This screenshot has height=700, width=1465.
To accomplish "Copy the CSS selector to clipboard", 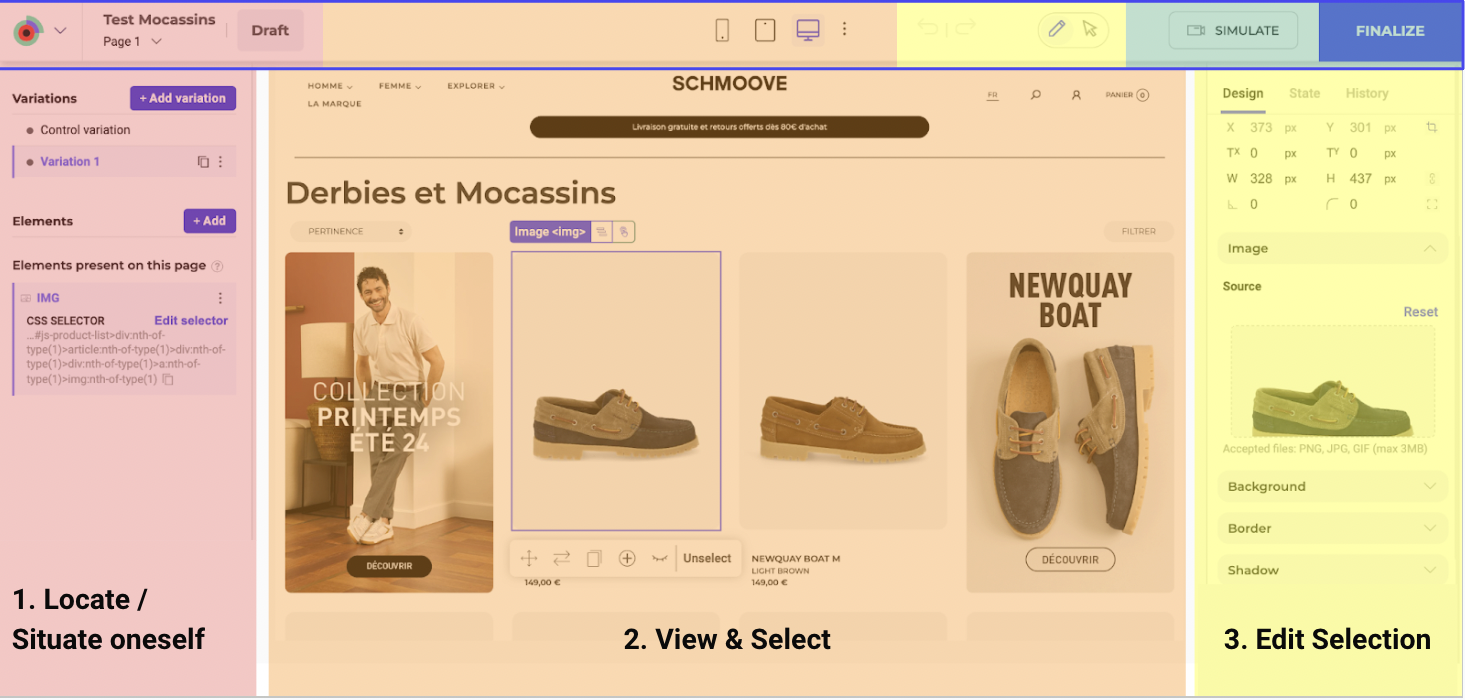I will (x=168, y=380).
